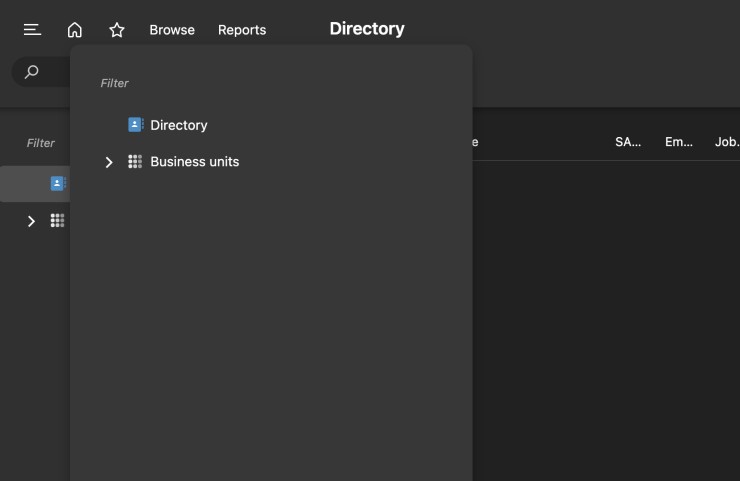Open the Browse menu
This screenshot has width=740, height=481.
click(x=172, y=30)
